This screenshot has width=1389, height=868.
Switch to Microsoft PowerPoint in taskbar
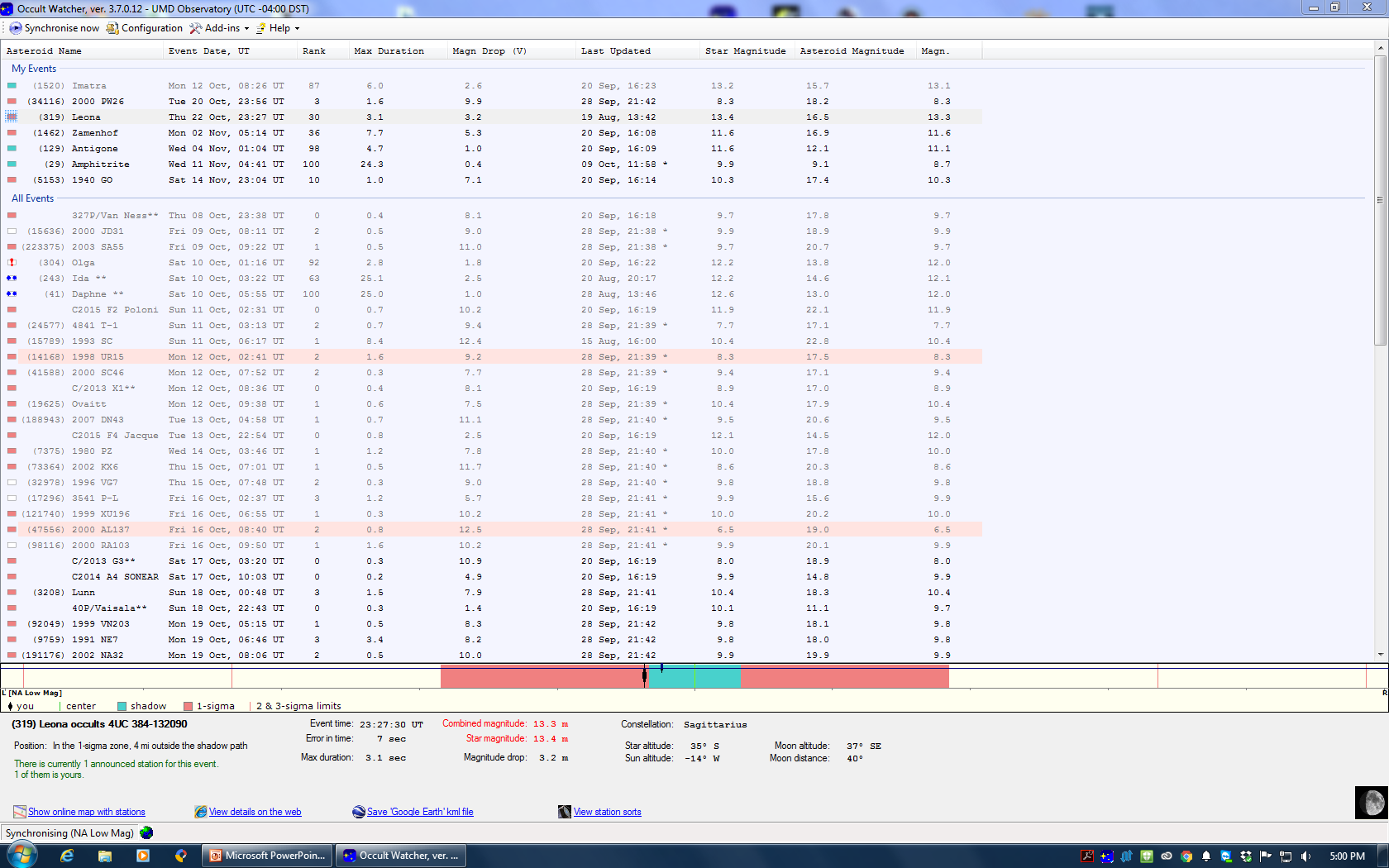(268, 856)
